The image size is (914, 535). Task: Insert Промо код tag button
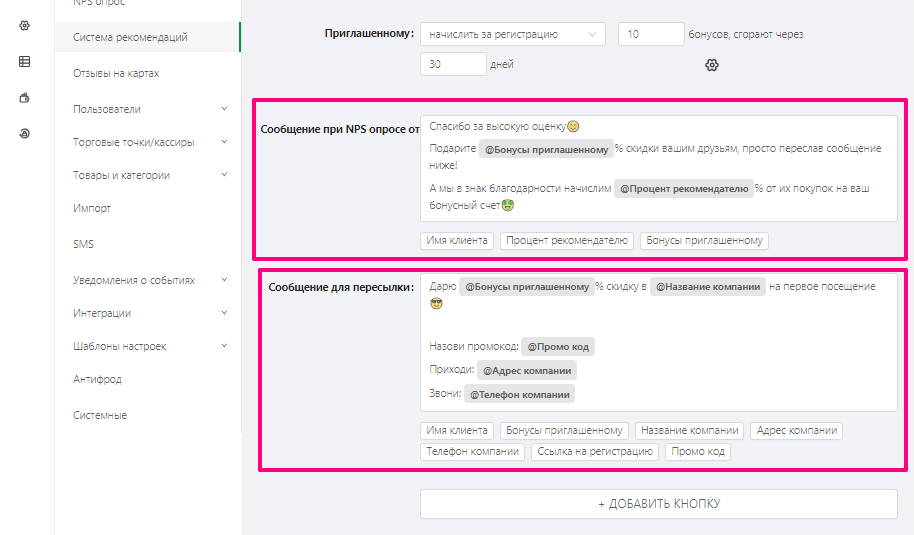coord(698,452)
